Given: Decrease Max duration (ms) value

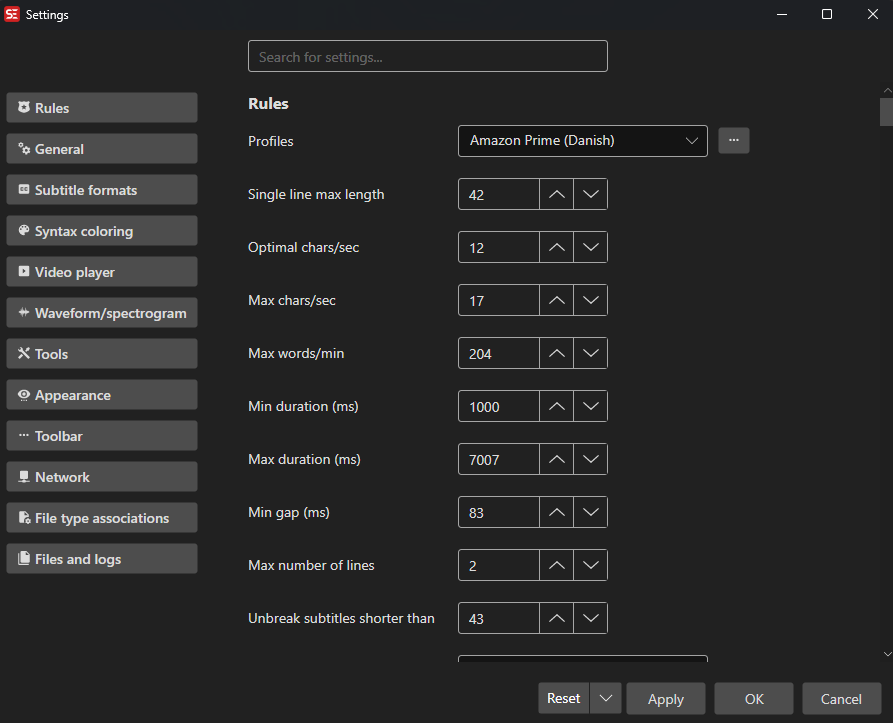Looking at the screenshot, I should pos(591,459).
